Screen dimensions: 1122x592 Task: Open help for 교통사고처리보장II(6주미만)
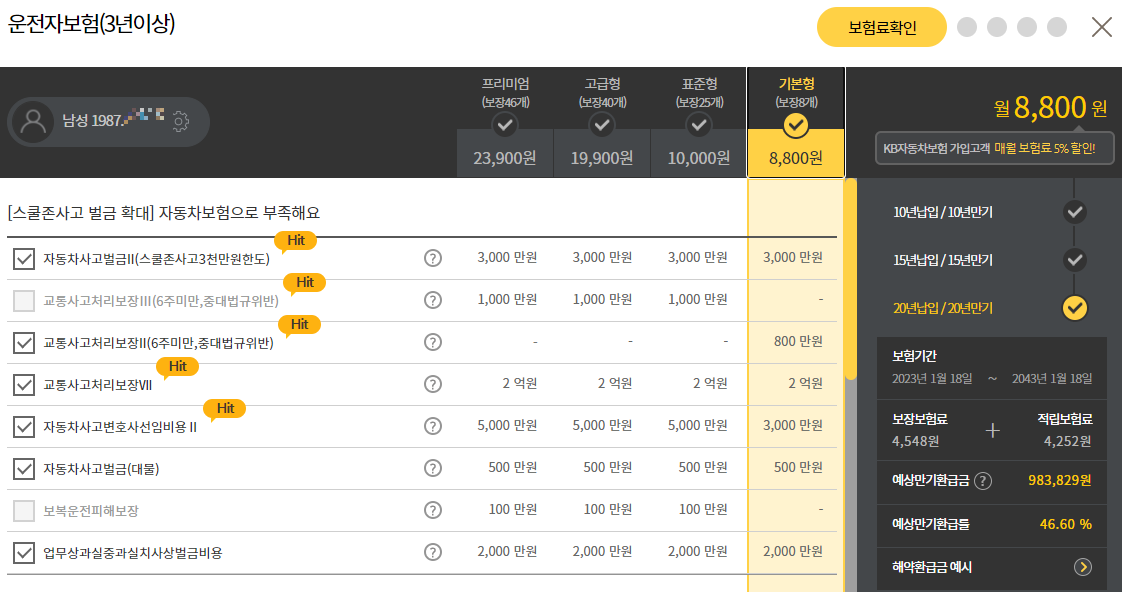(x=432, y=342)
